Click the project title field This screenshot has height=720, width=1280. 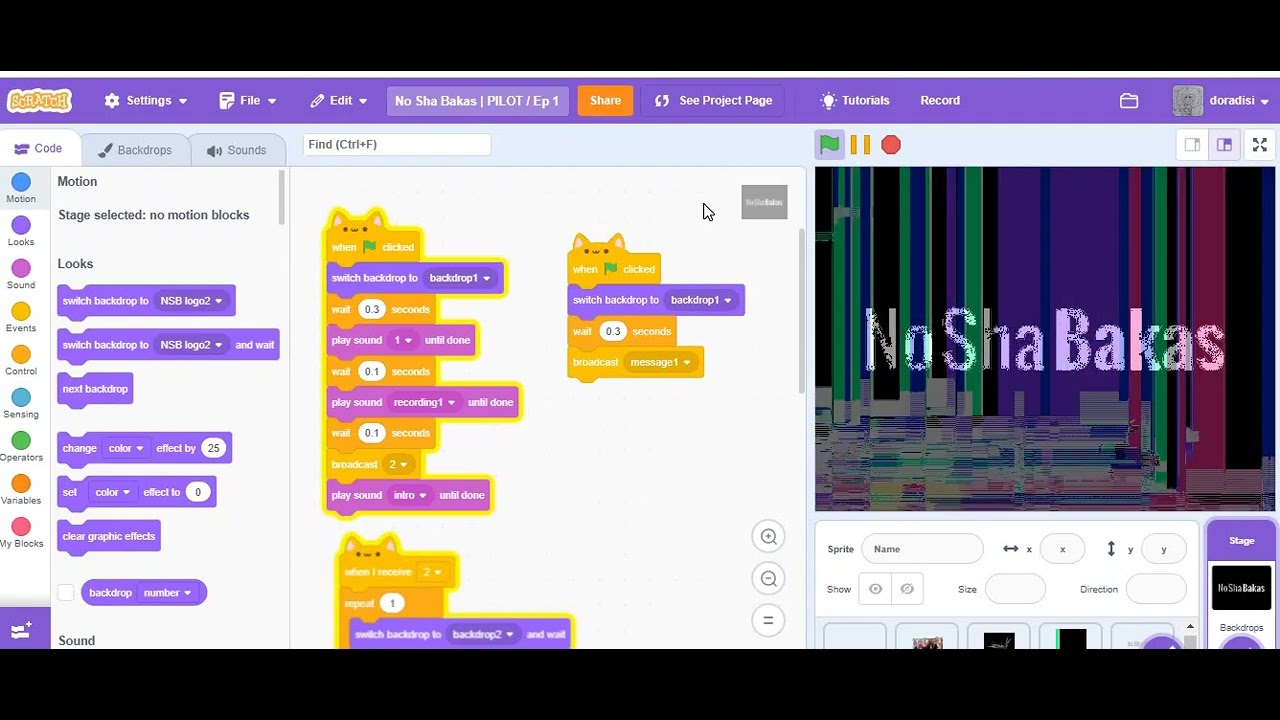tap(477, 101)
